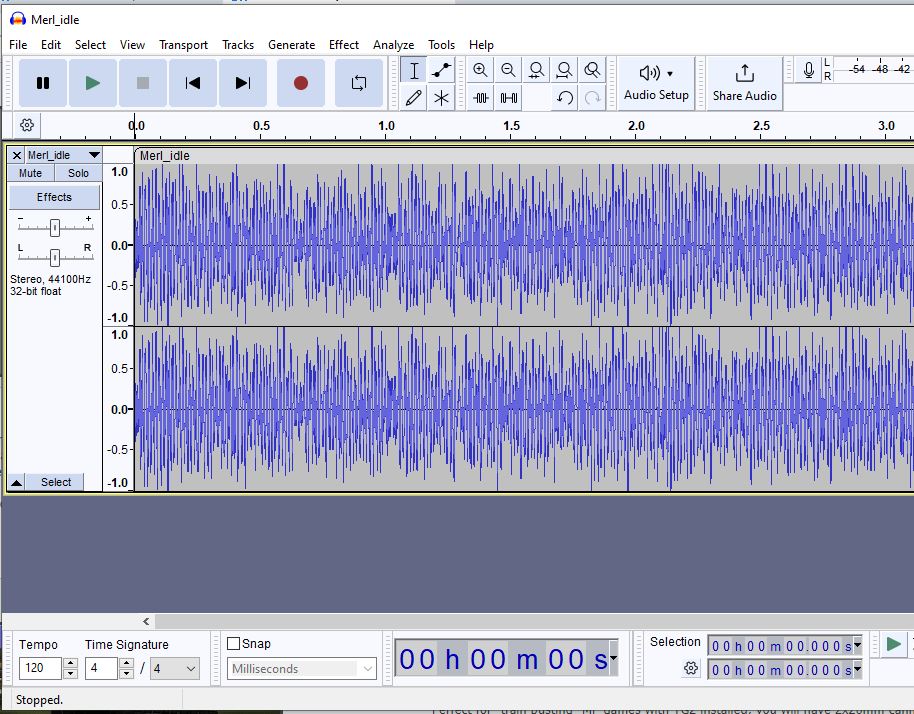
Task: Solo the Merl_idle track
Action: coord(78,173)
